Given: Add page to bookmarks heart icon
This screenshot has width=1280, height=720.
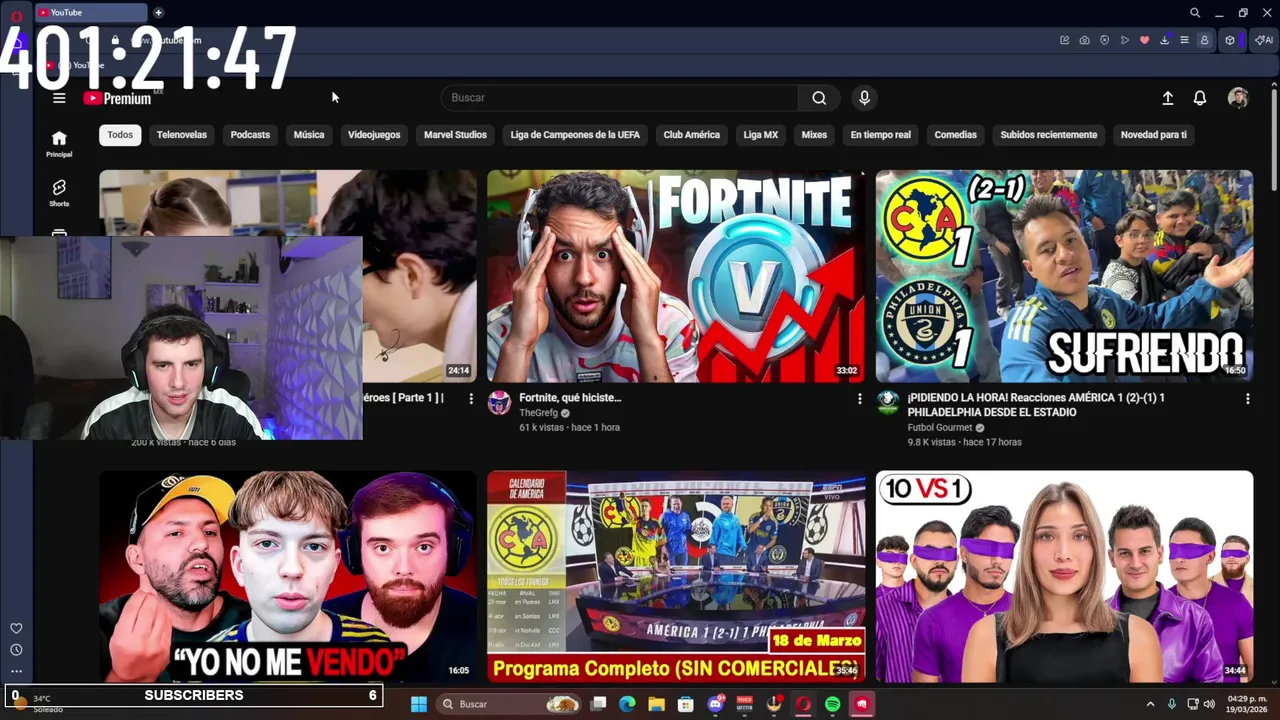Looking at the screenshot, I should click(x=1144, y=40).
